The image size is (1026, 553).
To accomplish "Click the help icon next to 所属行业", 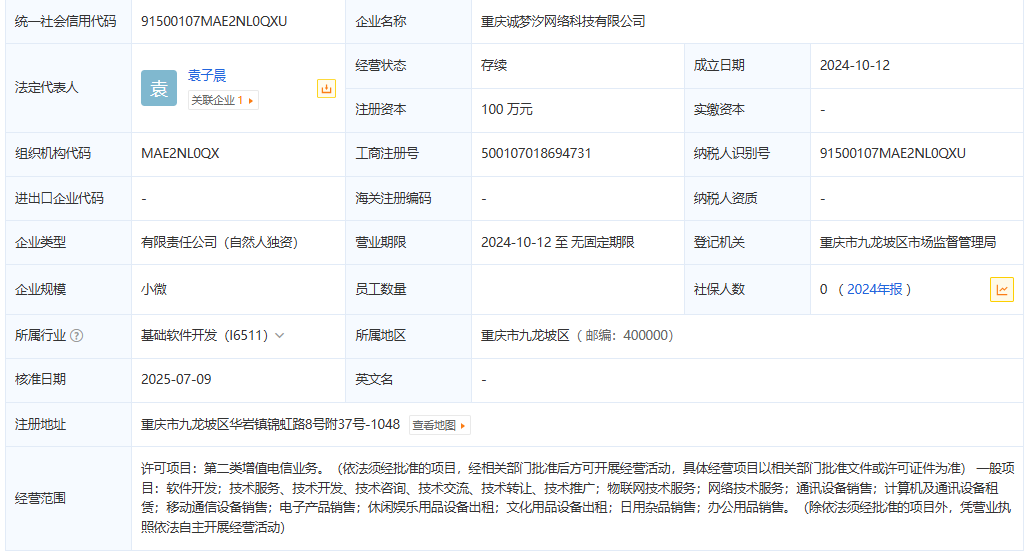I will [77, 336].
